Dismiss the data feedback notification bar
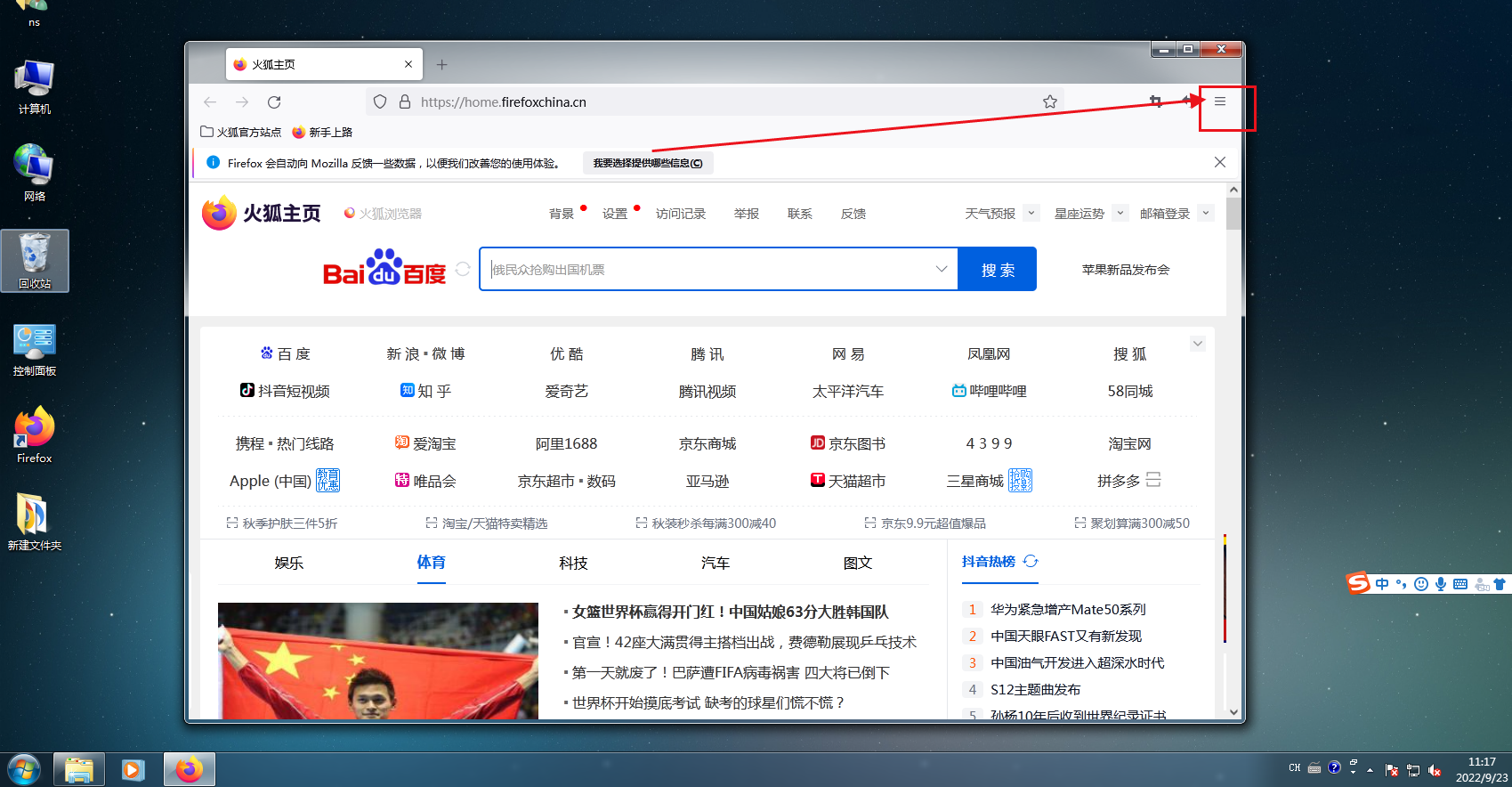1512x787 pixels. click(1220, 162)
